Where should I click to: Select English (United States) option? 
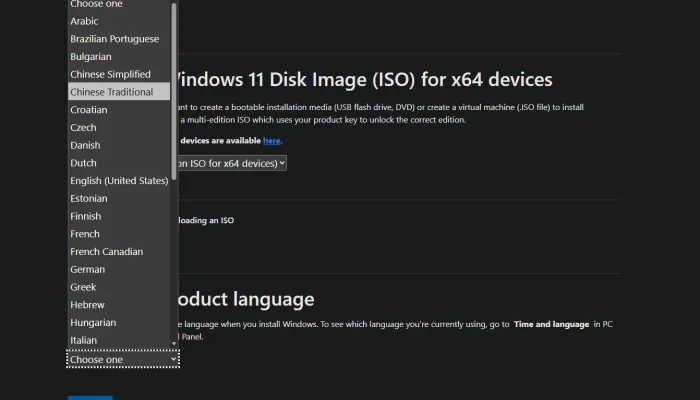pos(119,181)
